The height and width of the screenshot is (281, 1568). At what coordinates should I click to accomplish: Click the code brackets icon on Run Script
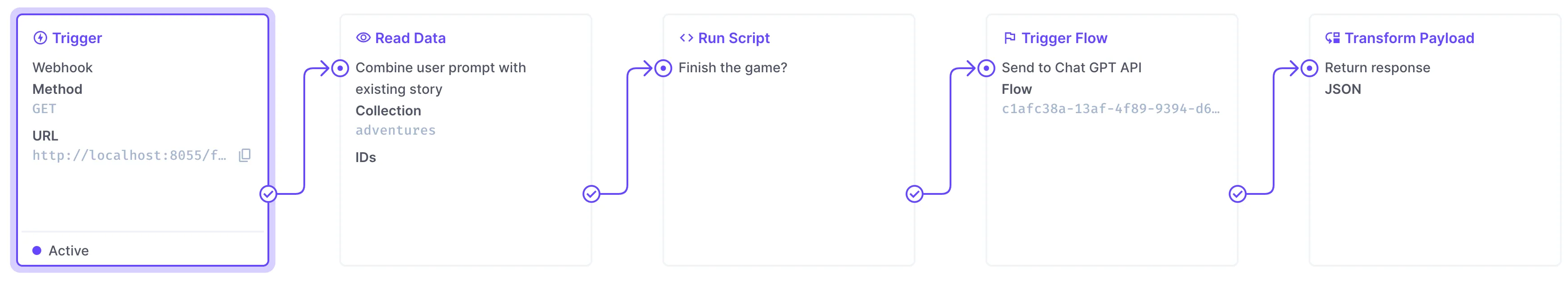point(687,38)
